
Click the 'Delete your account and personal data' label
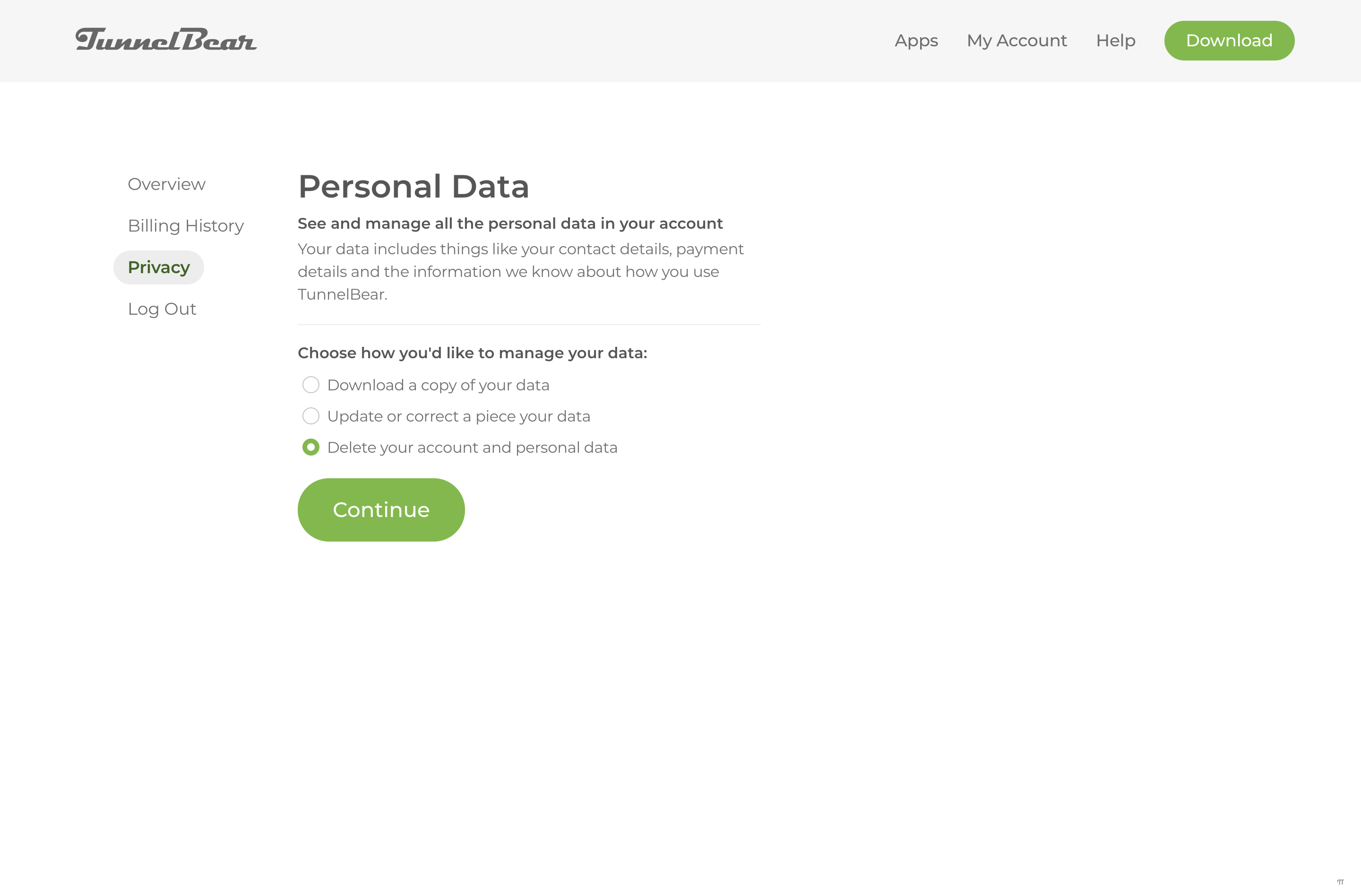[x=473, y=448]
